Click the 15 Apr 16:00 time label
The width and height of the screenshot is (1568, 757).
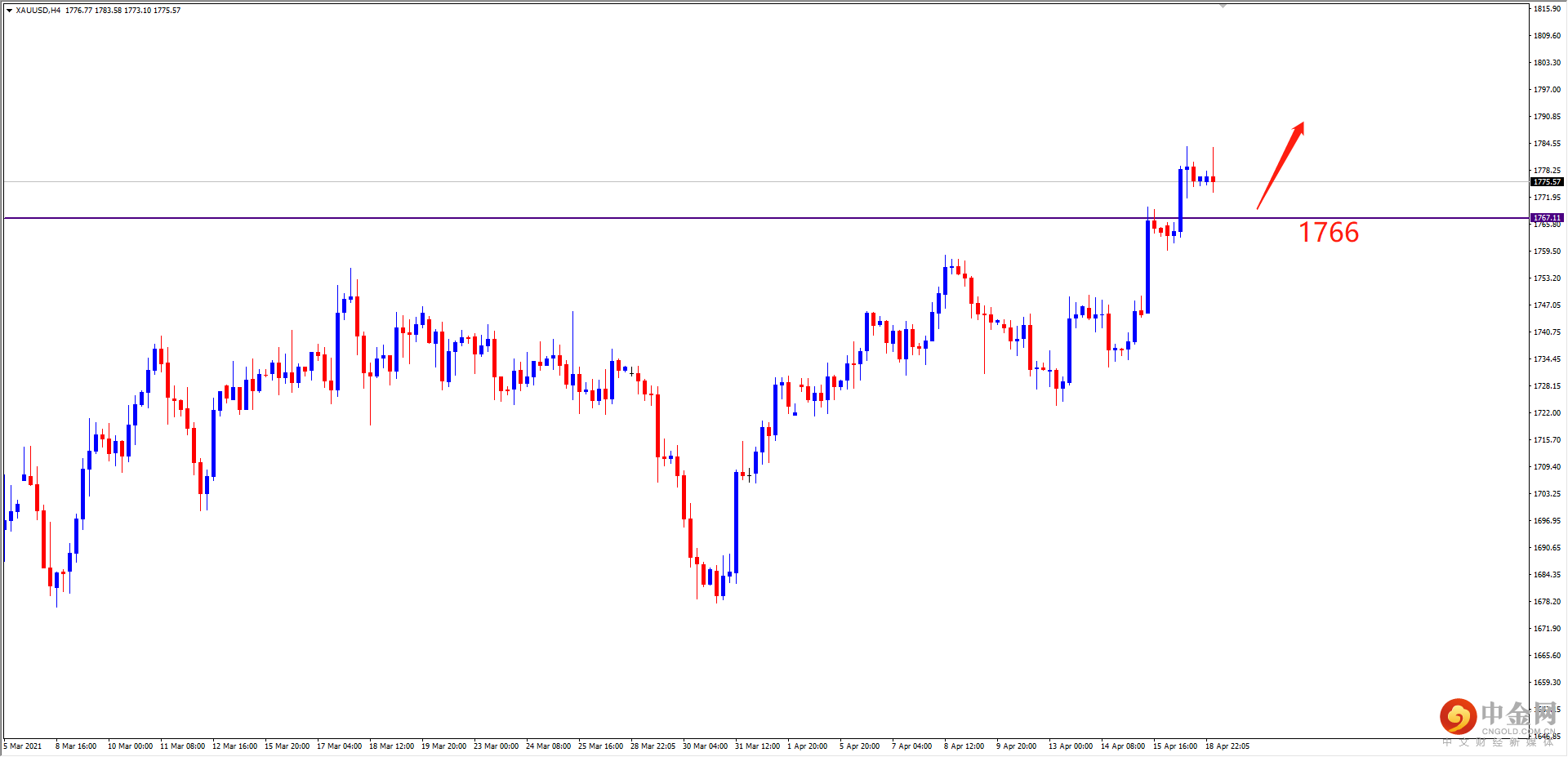coord(1175,746)
